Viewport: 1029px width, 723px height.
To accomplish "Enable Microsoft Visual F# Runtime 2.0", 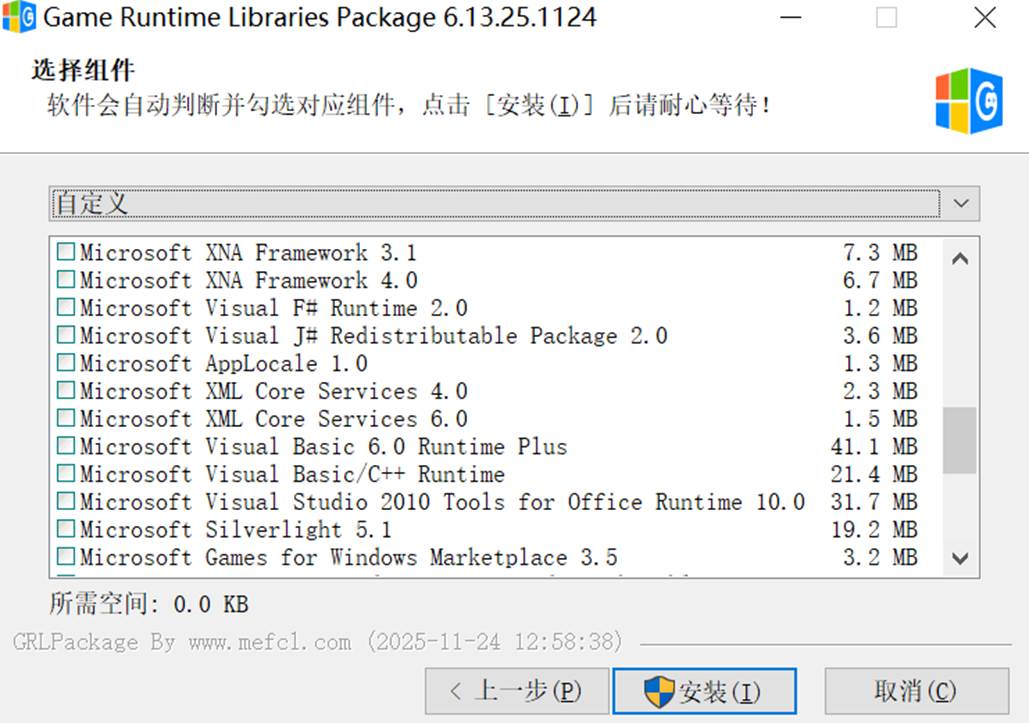I will click(66, 307).
